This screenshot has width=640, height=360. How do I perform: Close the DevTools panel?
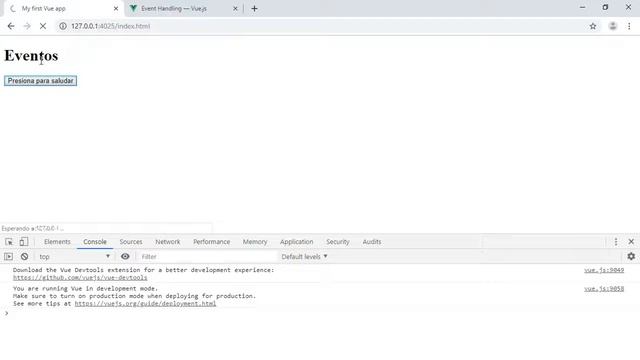pos(631,242)
